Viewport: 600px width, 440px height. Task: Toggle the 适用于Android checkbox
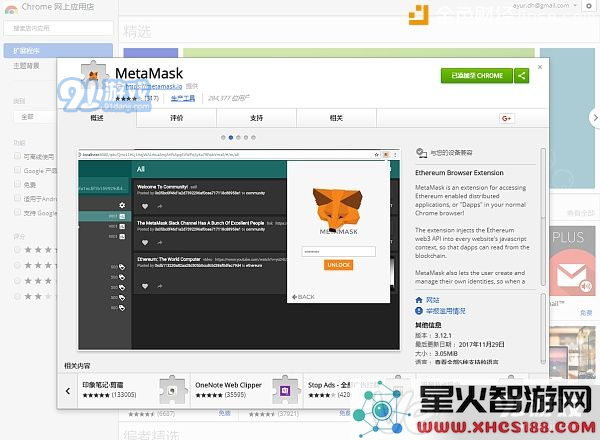click(17, 198)
